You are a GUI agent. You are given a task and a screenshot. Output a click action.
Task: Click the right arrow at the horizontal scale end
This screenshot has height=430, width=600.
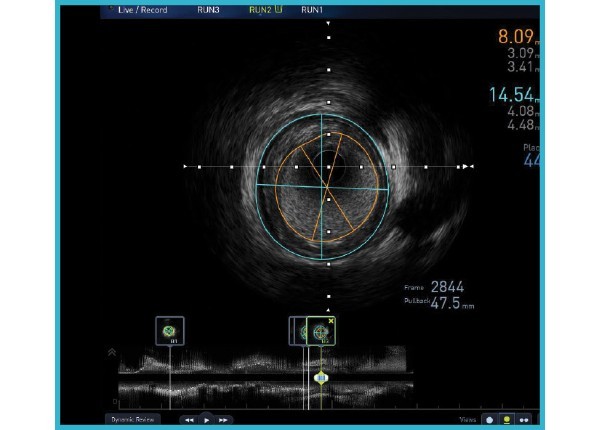click(x=465, y=166)
